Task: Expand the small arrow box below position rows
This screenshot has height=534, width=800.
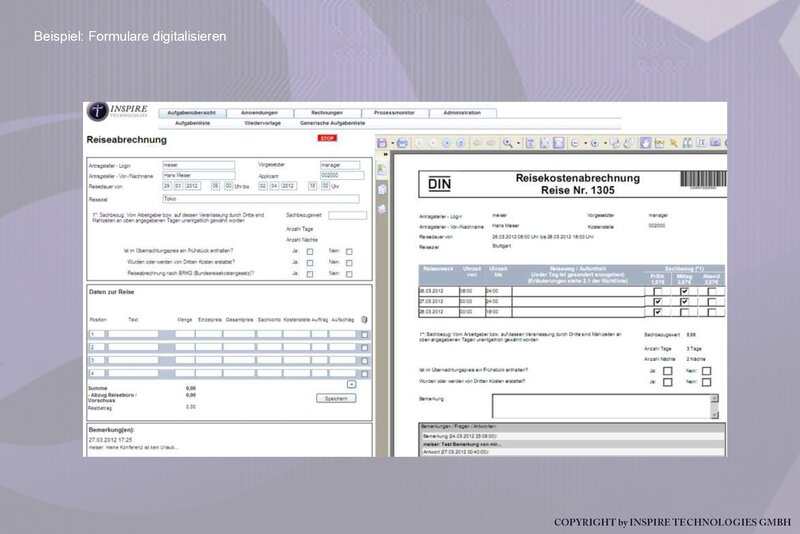Action: [352, 384]
